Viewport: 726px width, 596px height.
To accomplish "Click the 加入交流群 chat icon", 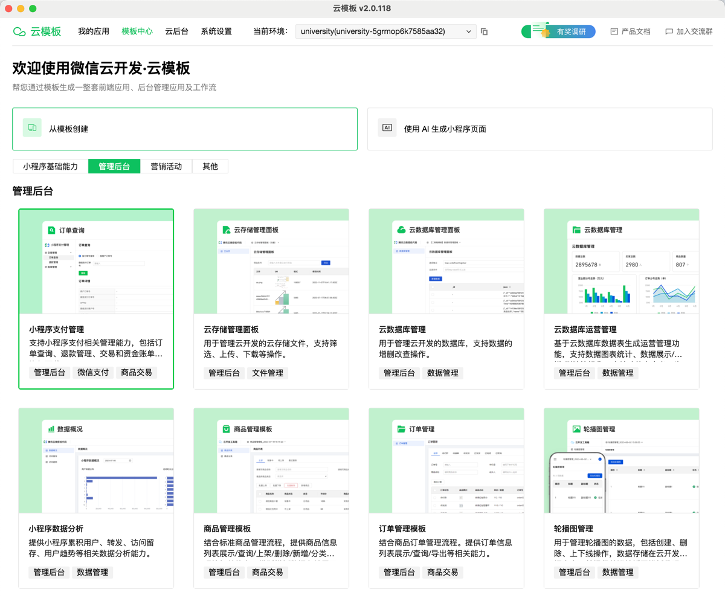I will click(669, 31).
